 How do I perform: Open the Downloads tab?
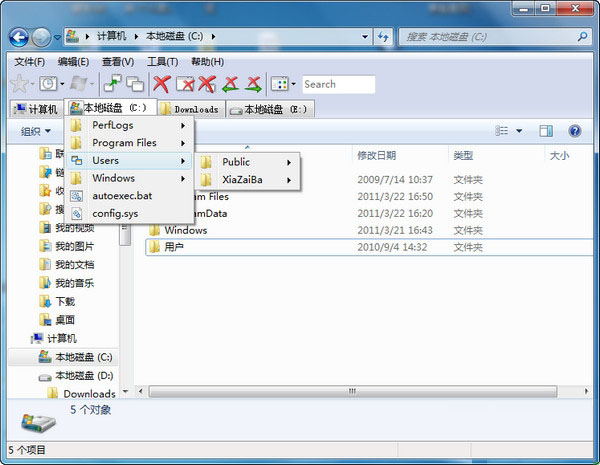pos(190,109)
